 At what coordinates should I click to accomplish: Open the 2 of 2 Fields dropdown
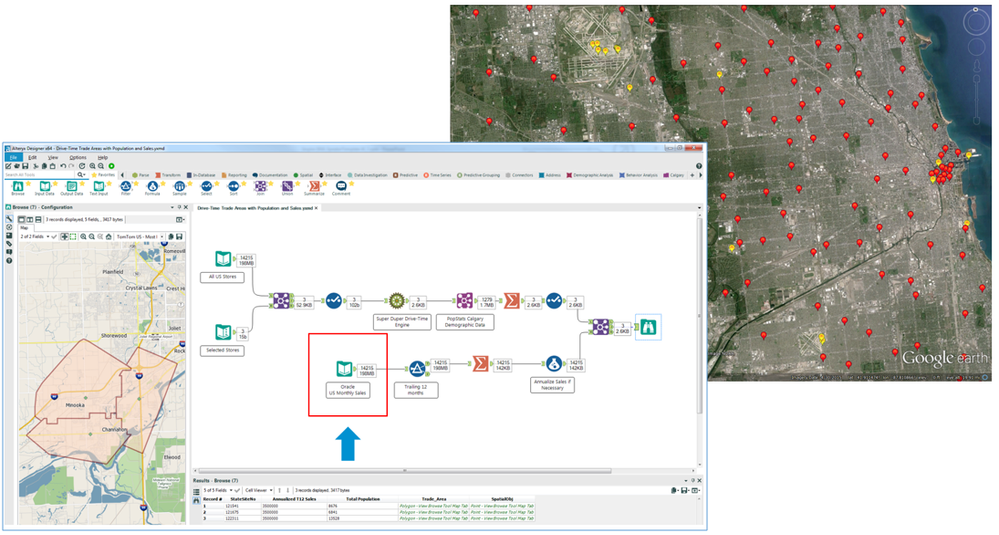click(35, 236)
